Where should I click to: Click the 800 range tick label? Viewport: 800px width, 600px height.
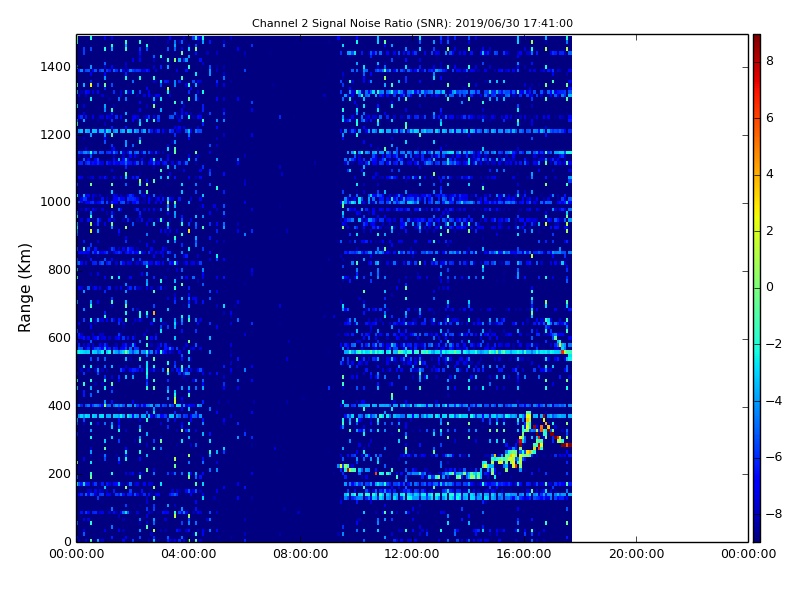[59, 270]
